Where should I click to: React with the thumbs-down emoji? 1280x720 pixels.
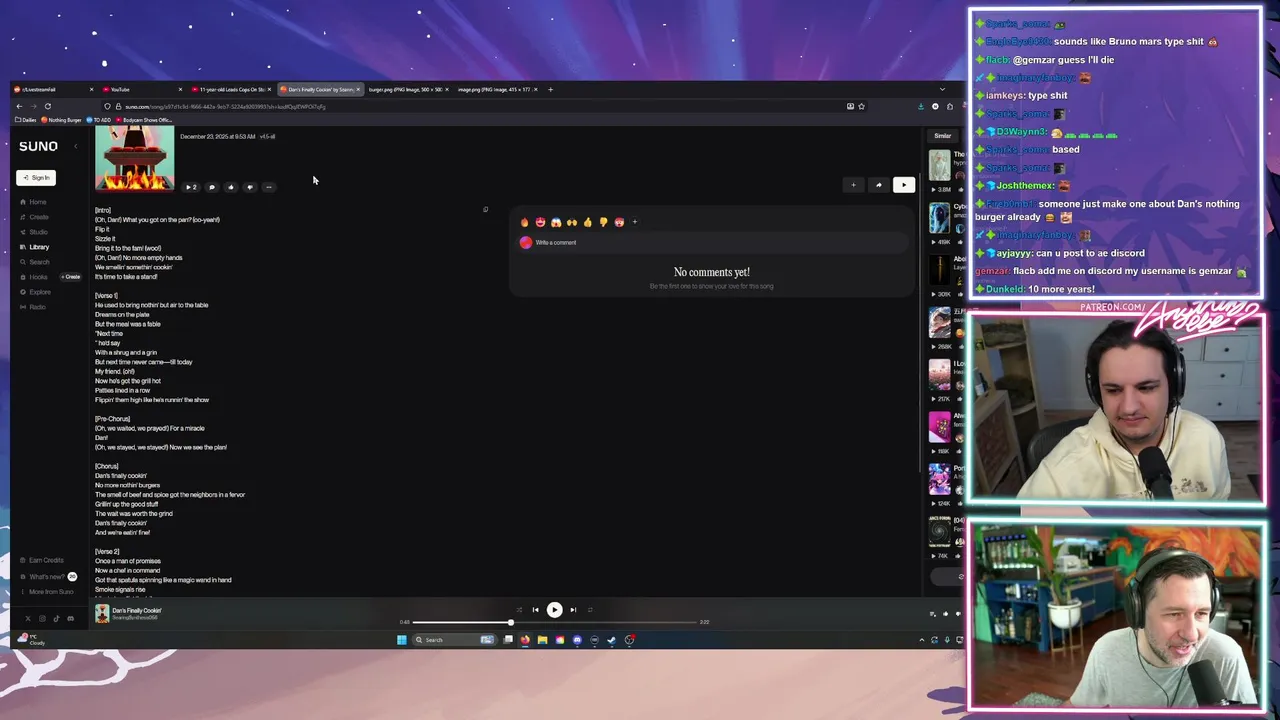pyautogui.click(x=603, y=222)
